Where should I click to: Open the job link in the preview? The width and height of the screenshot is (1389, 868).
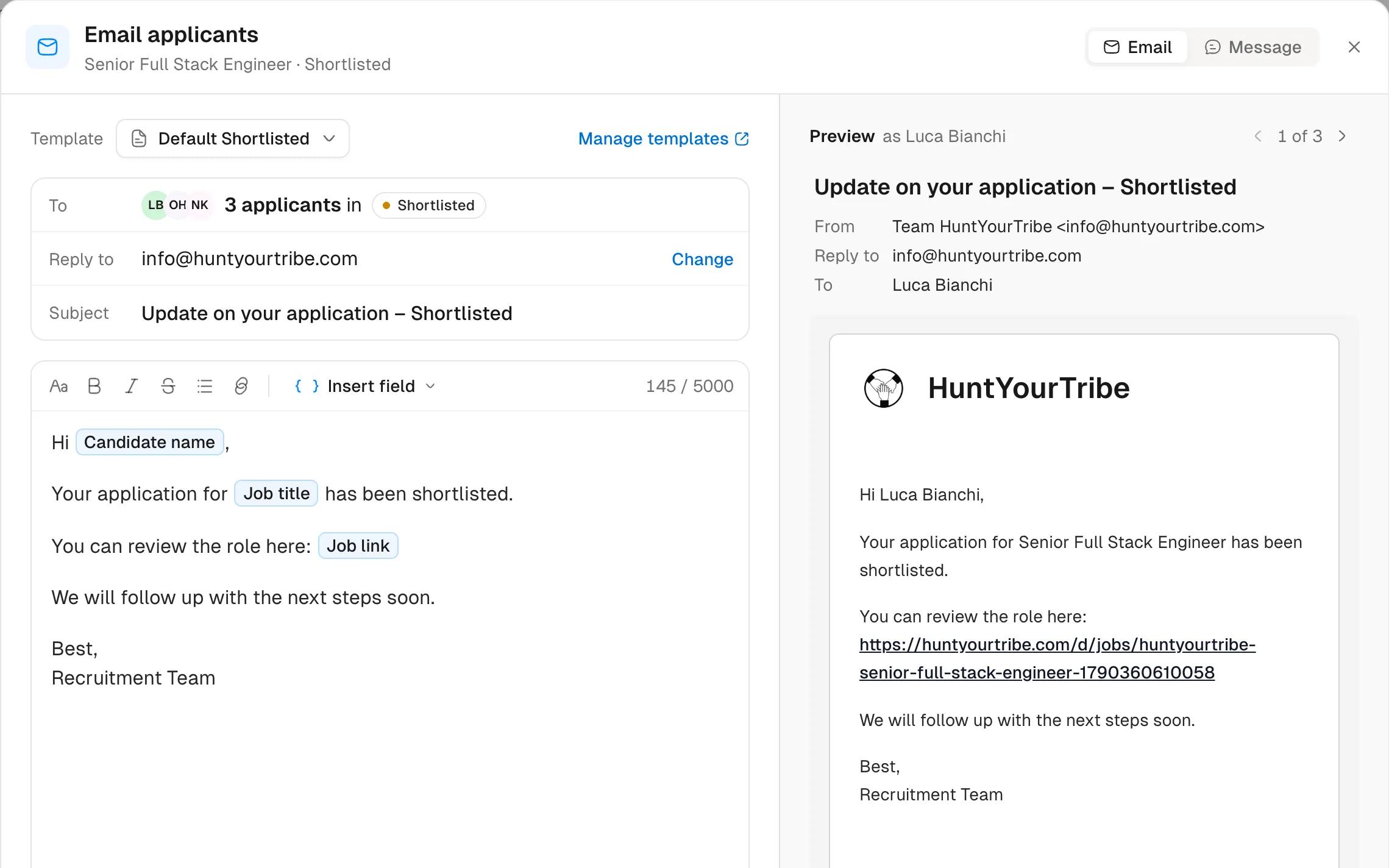1057,659
